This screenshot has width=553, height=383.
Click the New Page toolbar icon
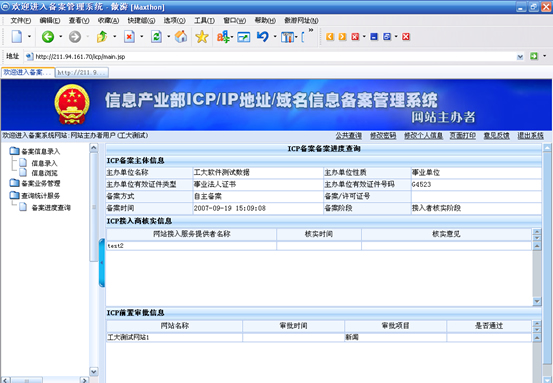pyautogui.click(x=17, y=37)
